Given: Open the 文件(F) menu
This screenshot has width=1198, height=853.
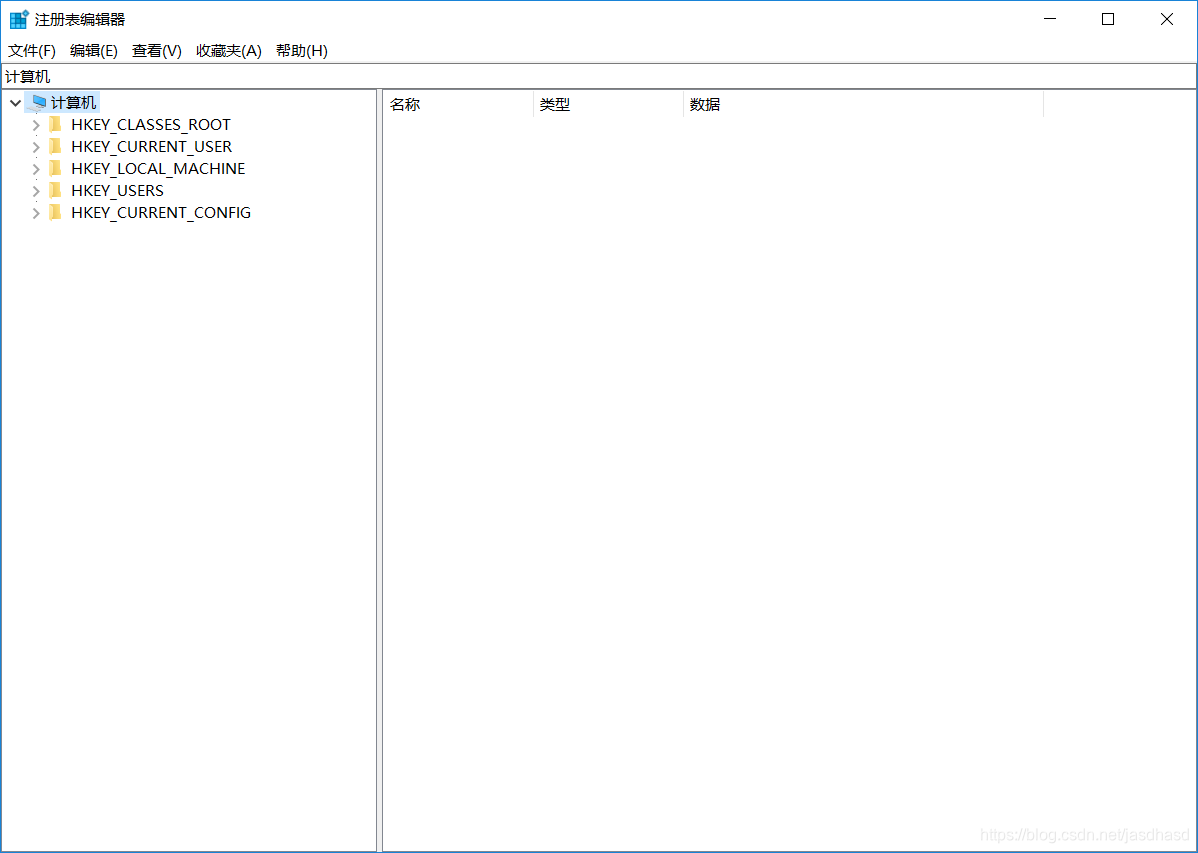Looking at the screenshot, I should (x=32, y=50).
